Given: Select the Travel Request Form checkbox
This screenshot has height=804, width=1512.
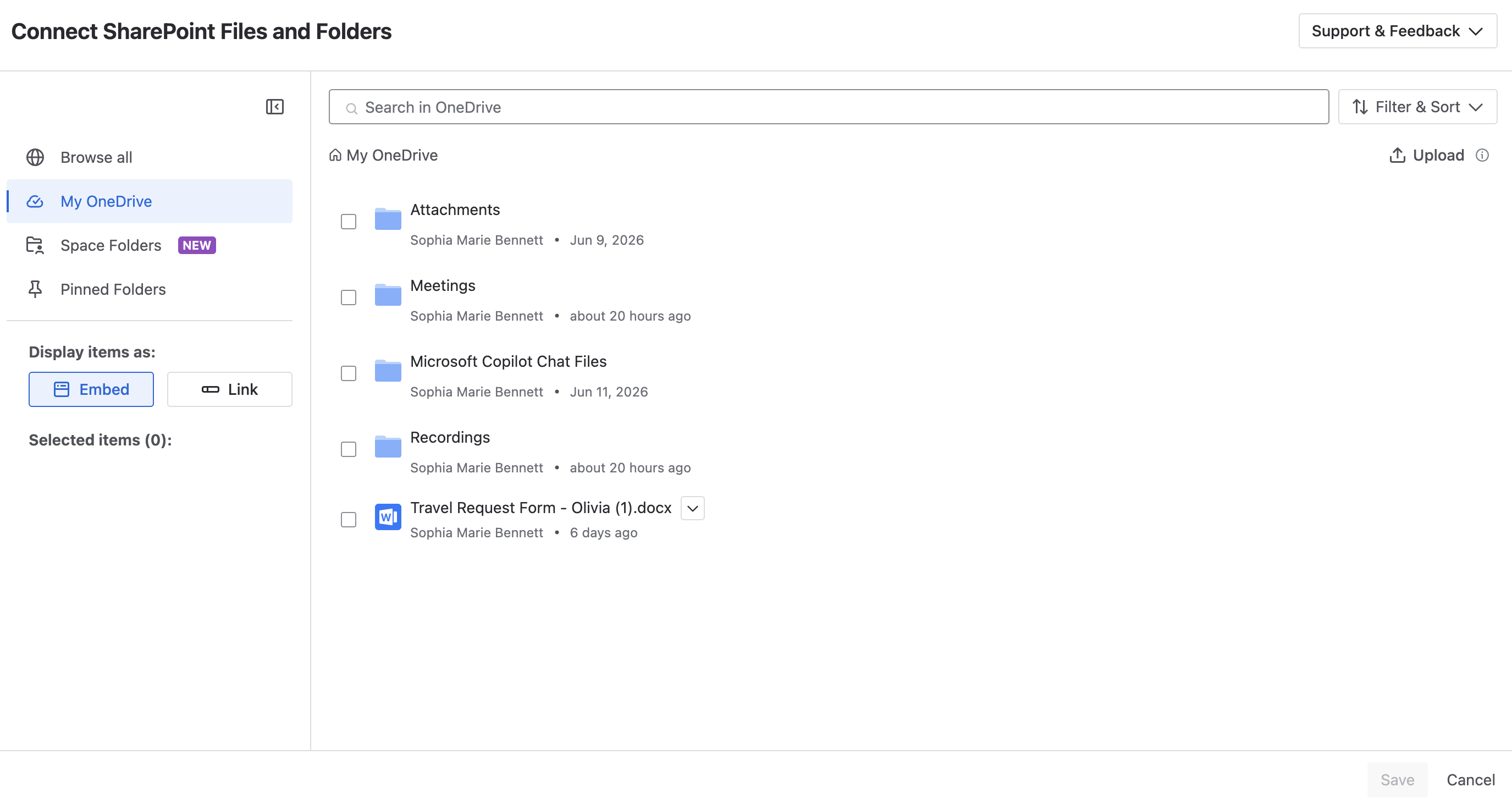Looking at the screenshot, I should point(349,520).
